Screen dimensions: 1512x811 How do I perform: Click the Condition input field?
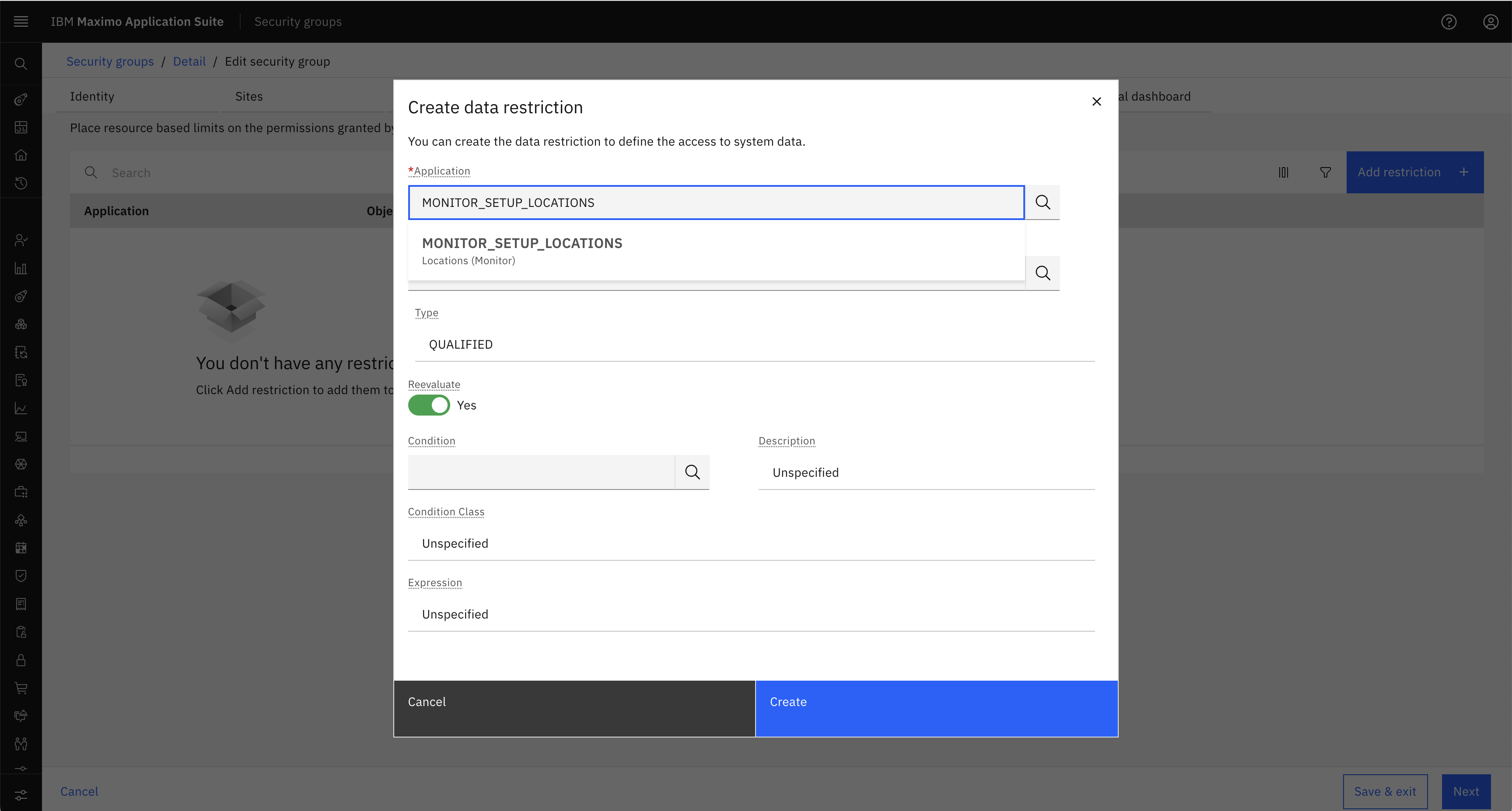(541, 472)
